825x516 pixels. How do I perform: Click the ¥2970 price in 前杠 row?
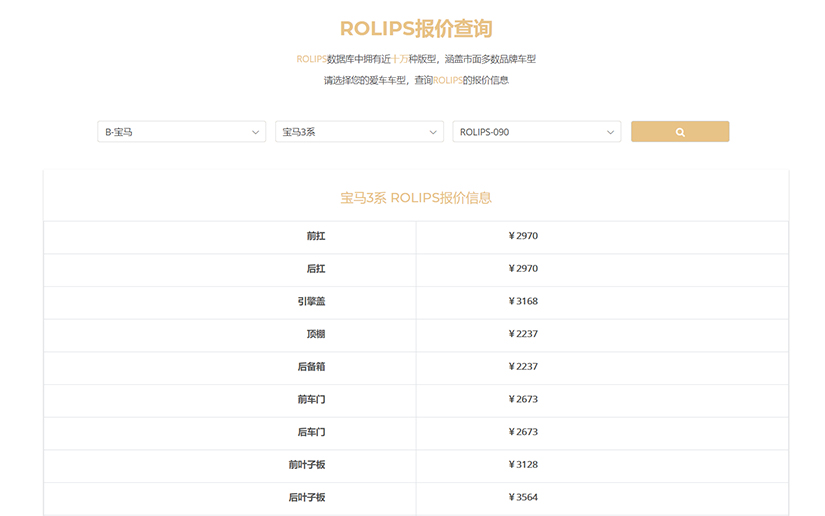[x=523, y=236]
